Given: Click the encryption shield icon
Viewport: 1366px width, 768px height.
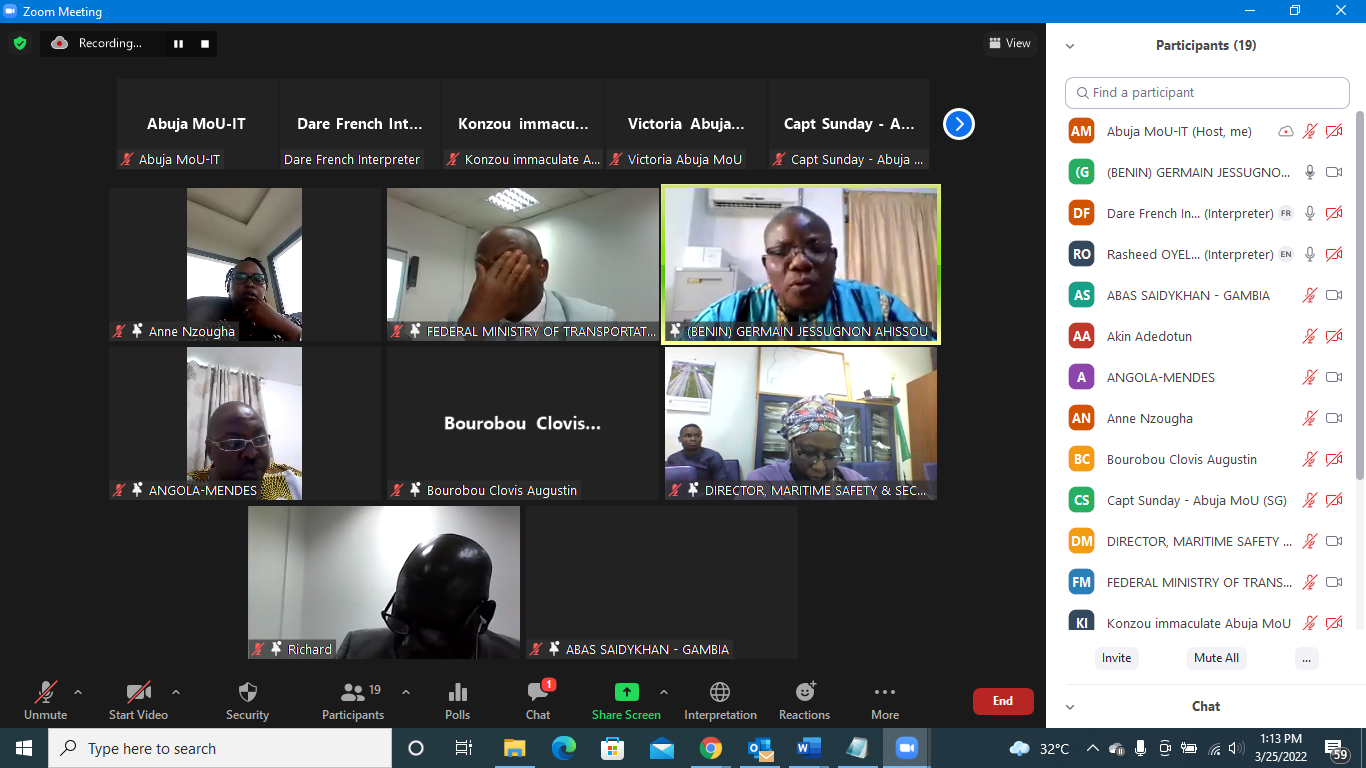Looking at the screenshot, I should (x=20, y=43).
